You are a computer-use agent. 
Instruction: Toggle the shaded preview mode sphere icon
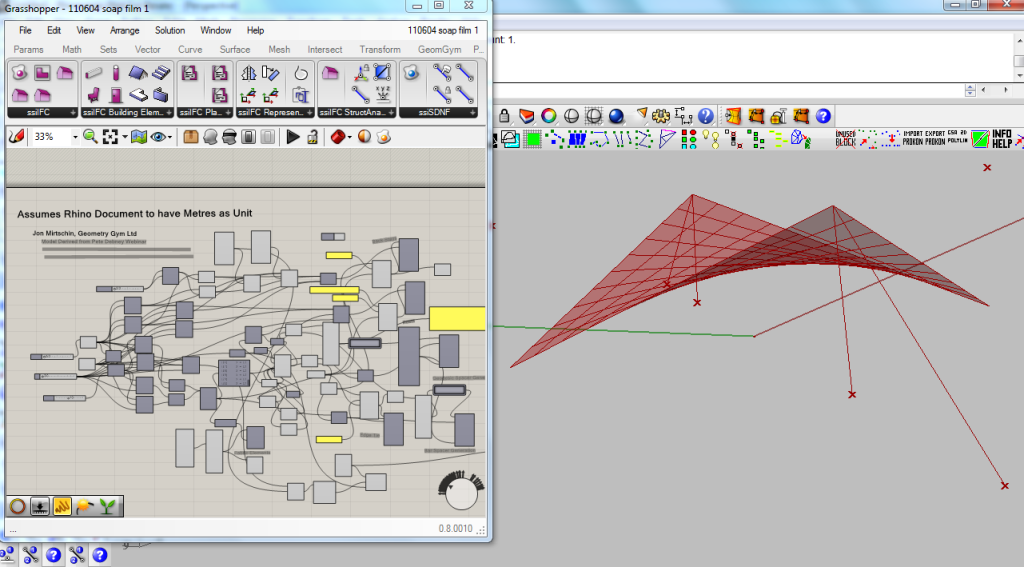point(364,137)
